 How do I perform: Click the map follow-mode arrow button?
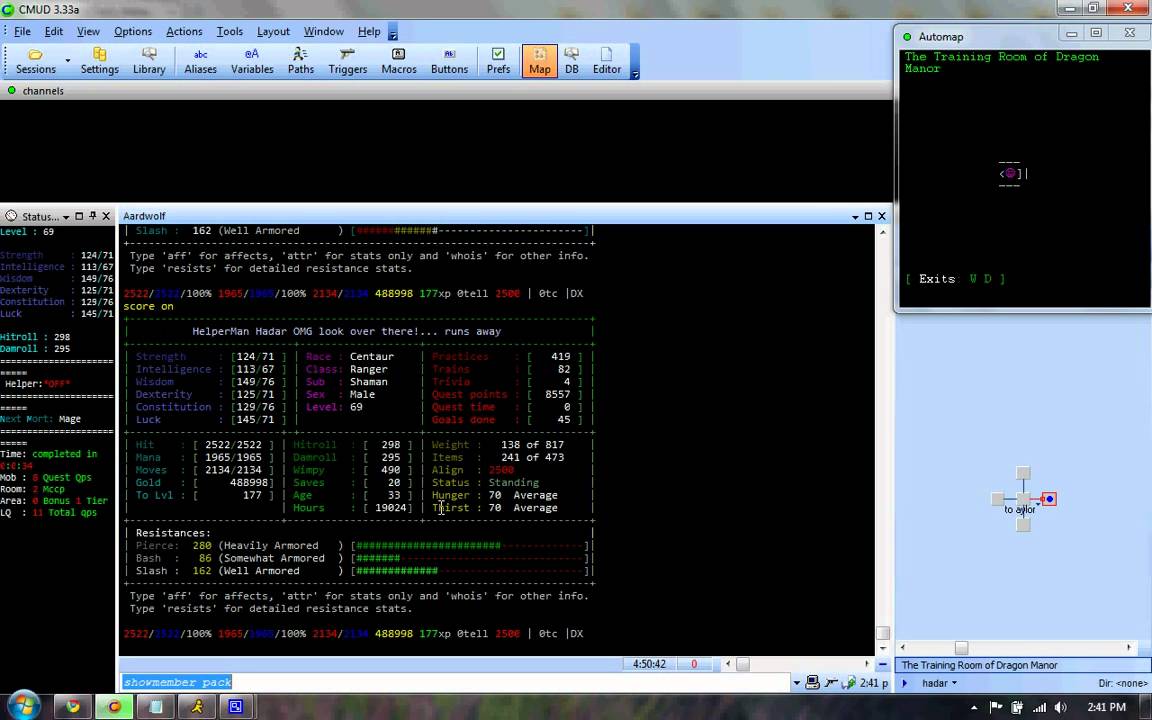905,683
